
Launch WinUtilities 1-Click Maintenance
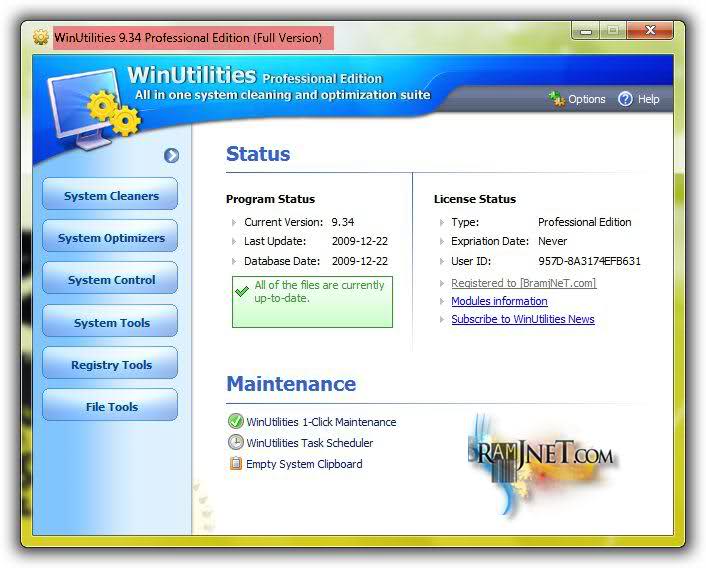coord(321,422)
